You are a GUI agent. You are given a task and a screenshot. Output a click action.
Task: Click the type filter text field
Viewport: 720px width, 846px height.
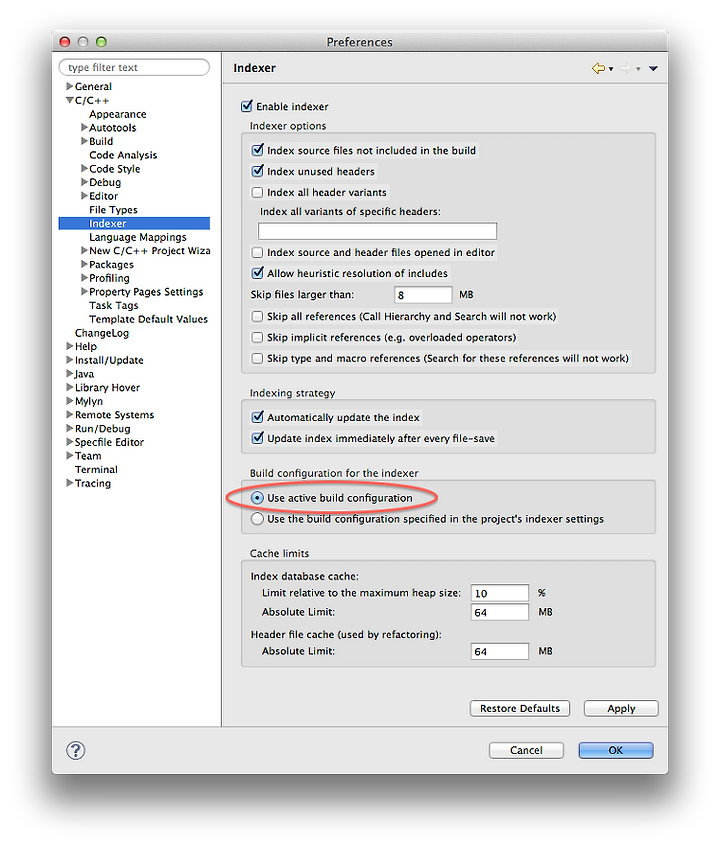134,67
